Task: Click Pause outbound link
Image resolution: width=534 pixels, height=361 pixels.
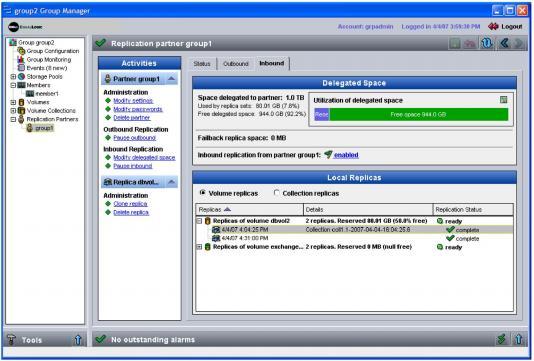Action: (135, 138)
